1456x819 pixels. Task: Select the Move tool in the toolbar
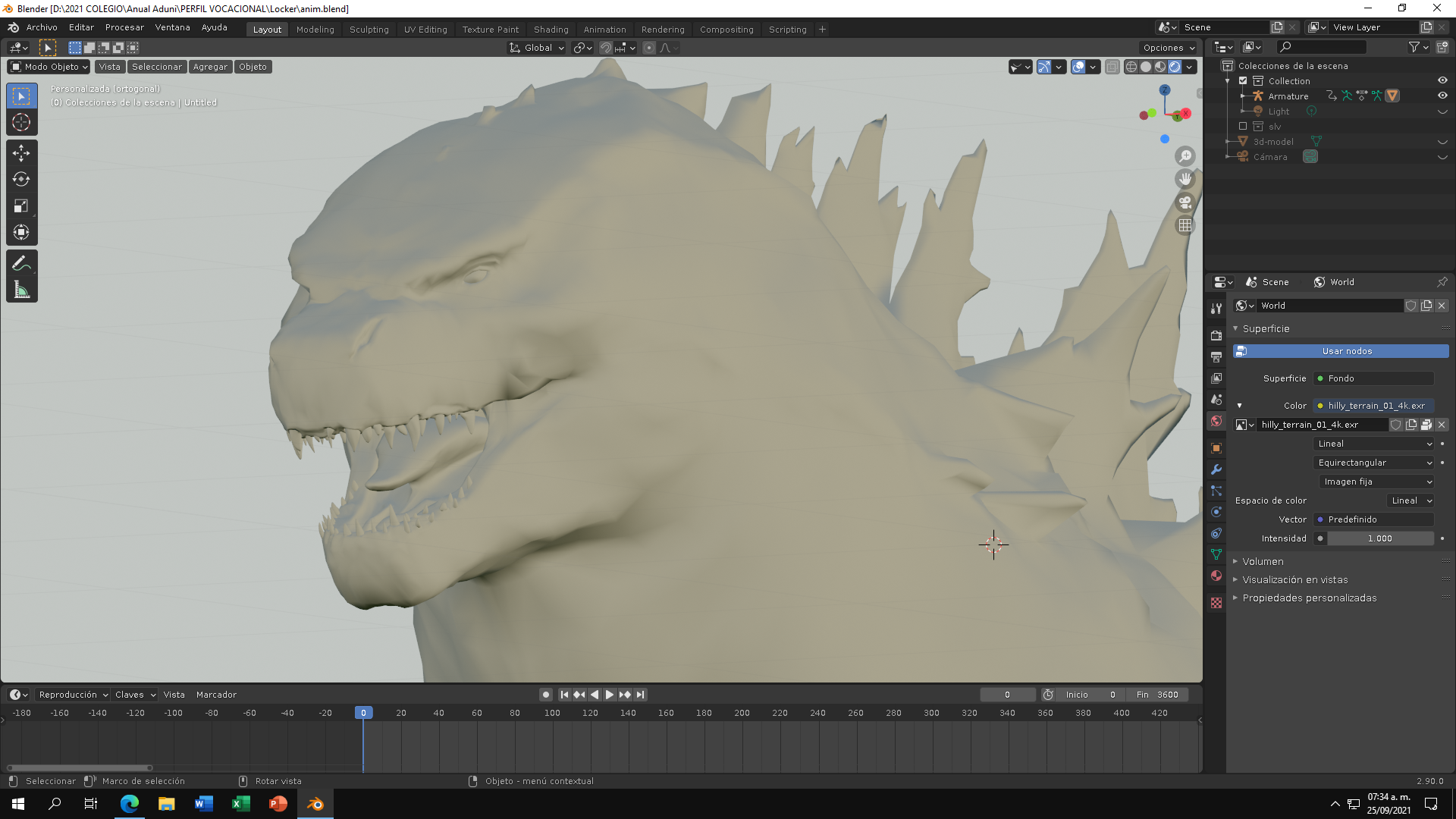[x=21, y=153]
